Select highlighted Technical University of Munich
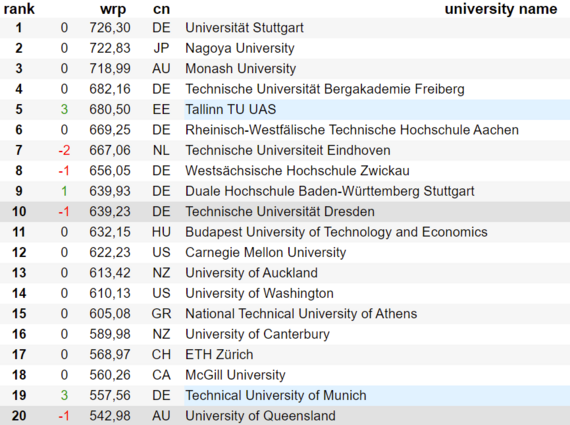This screenshot has width=570, height=425. tap(276, 395)
